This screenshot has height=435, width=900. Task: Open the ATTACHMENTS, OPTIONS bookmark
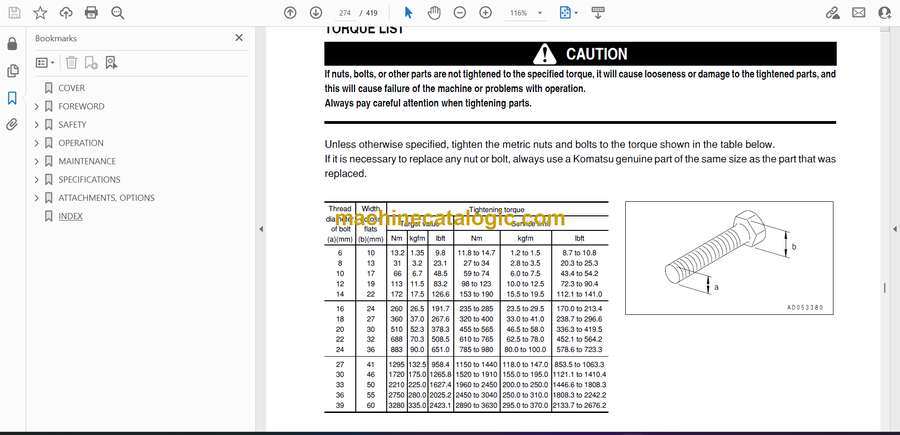[106, 198]
